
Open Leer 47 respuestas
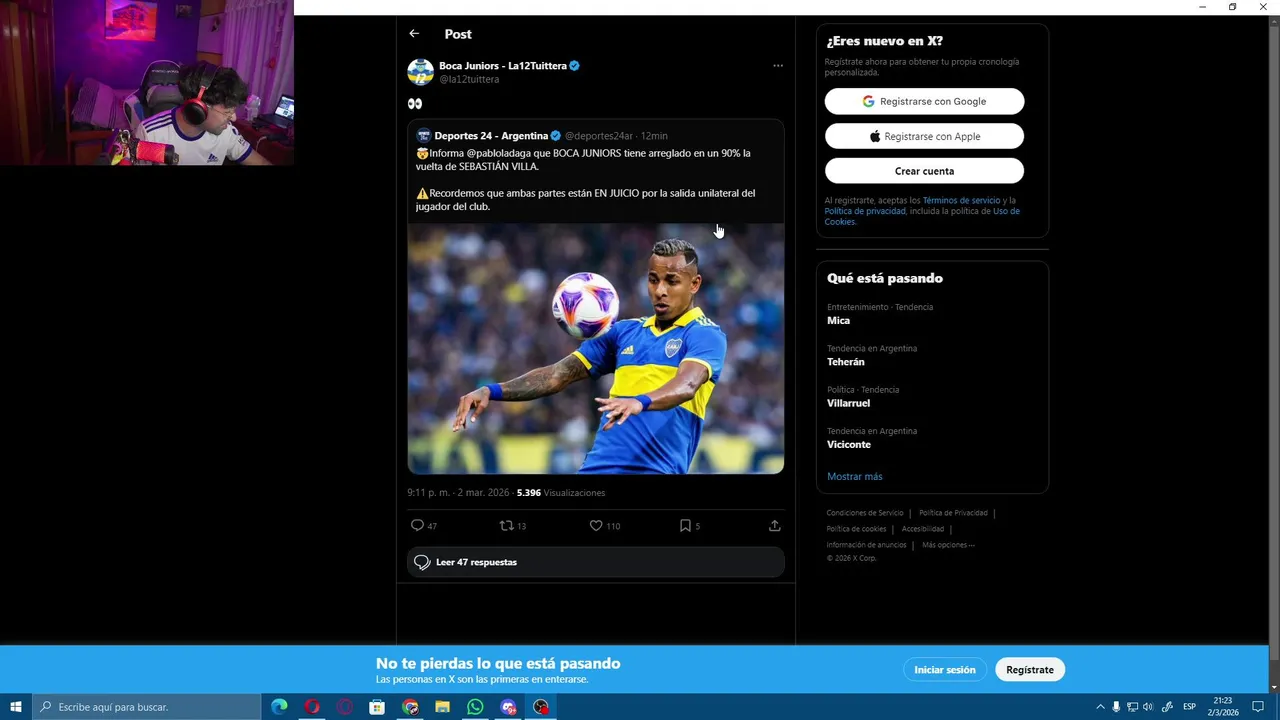pyautogui.click(x=596, y=562)
